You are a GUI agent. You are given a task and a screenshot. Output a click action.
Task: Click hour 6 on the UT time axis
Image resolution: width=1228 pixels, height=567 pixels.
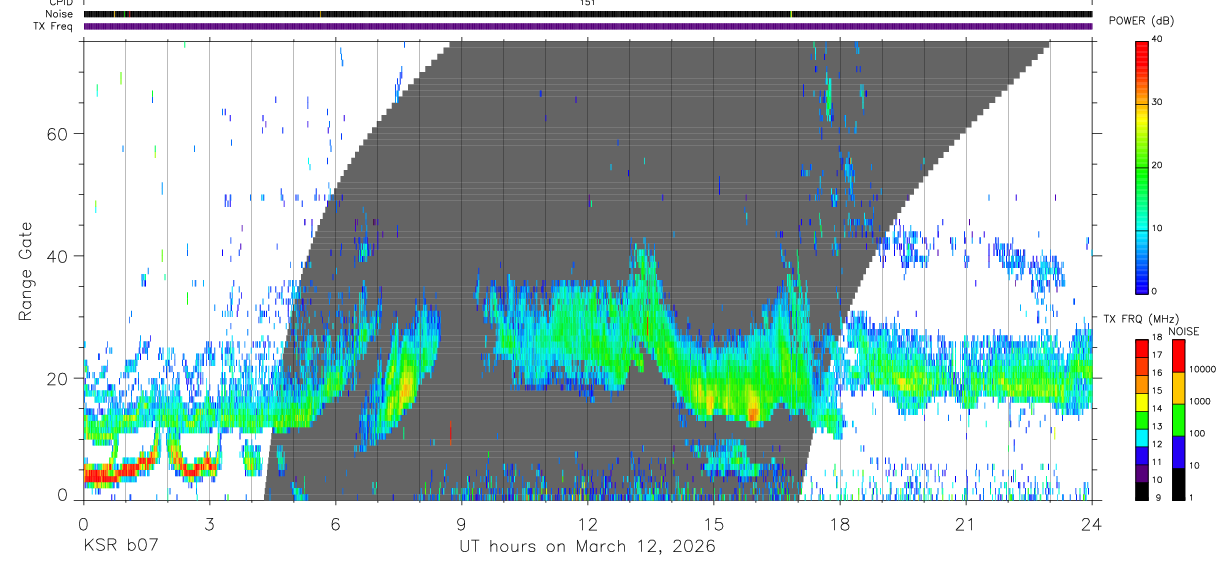coord(335,522)
